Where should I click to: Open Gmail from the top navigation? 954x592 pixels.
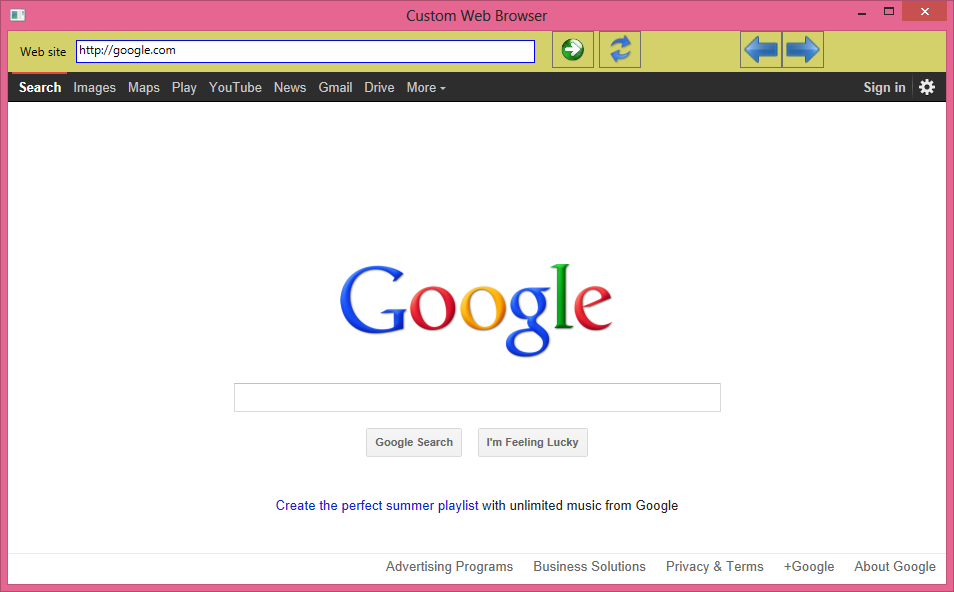[335, 88]
